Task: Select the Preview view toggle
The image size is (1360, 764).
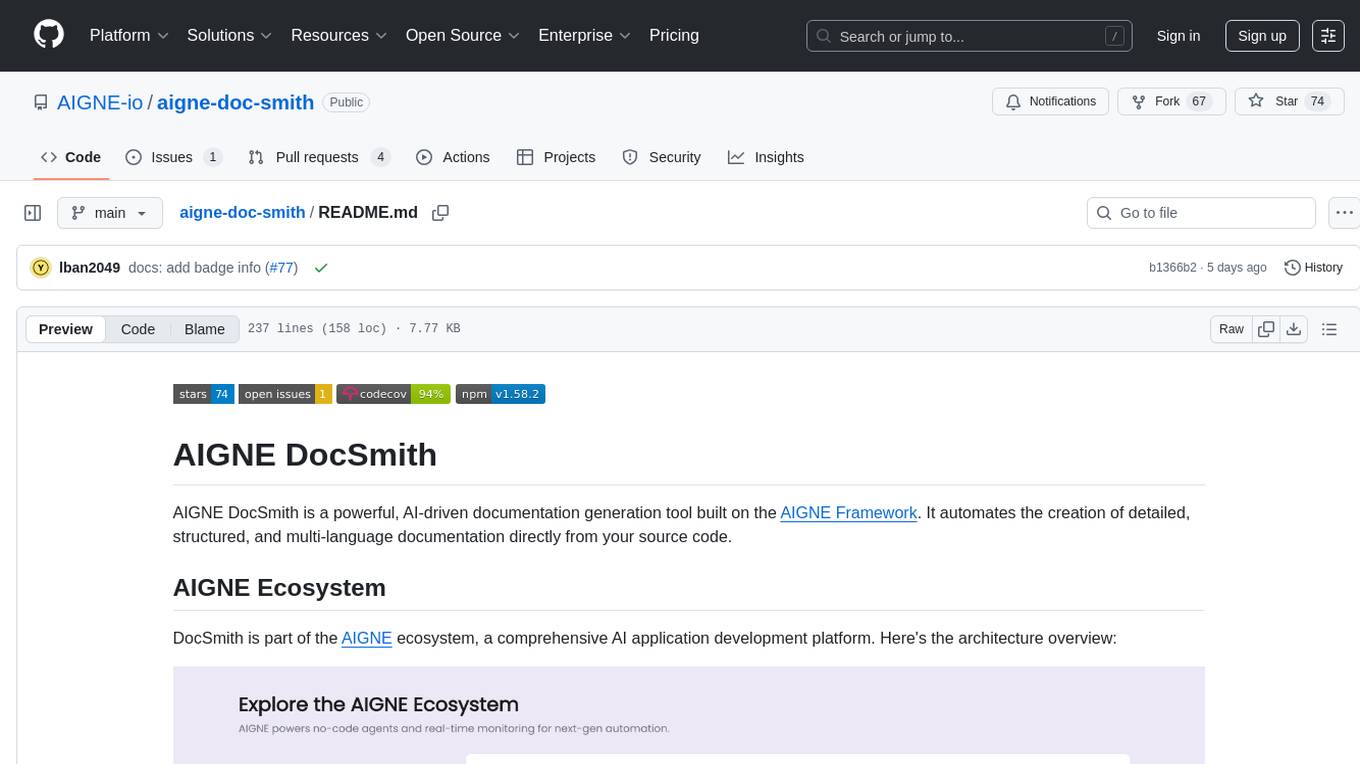Action: tap(66, 329)
